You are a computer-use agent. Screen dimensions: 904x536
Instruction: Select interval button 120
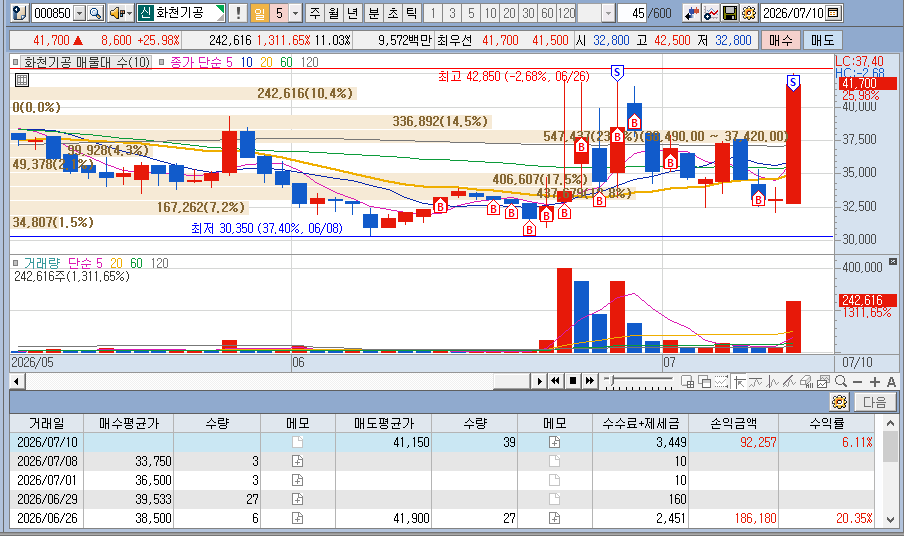pos(567,13)
